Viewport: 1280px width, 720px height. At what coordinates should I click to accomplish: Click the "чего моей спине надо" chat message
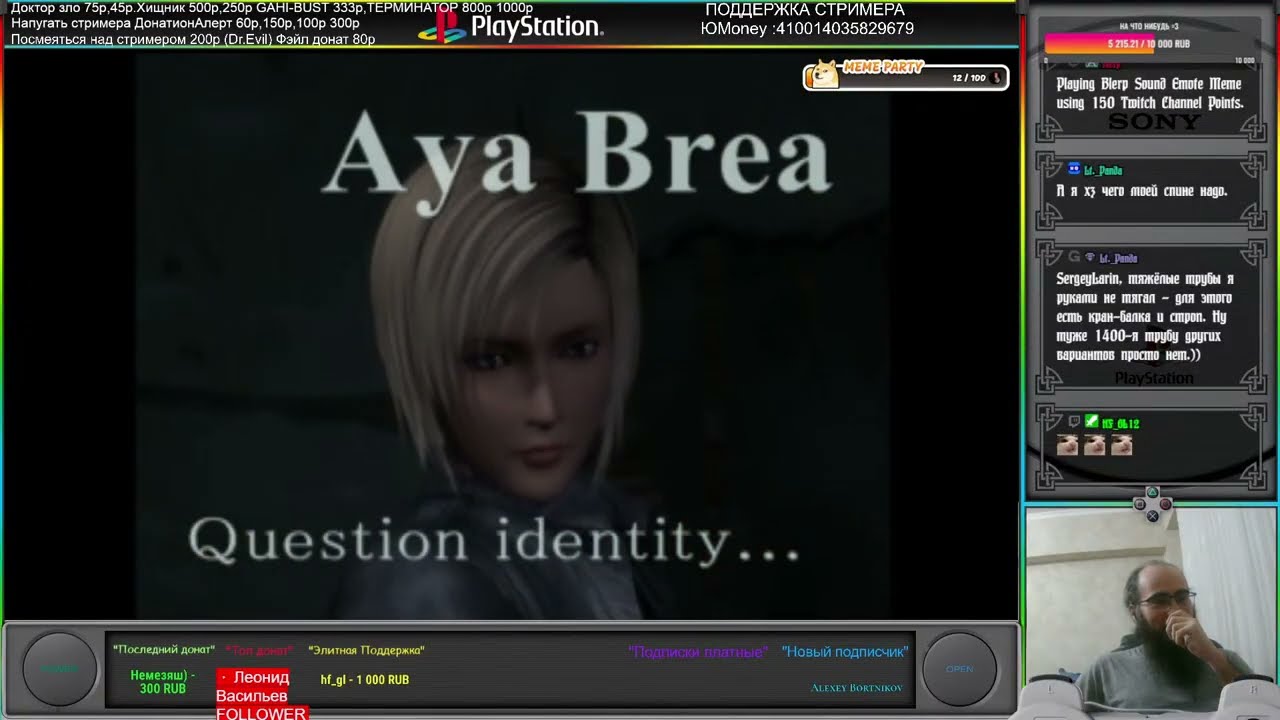point(1142,190)
